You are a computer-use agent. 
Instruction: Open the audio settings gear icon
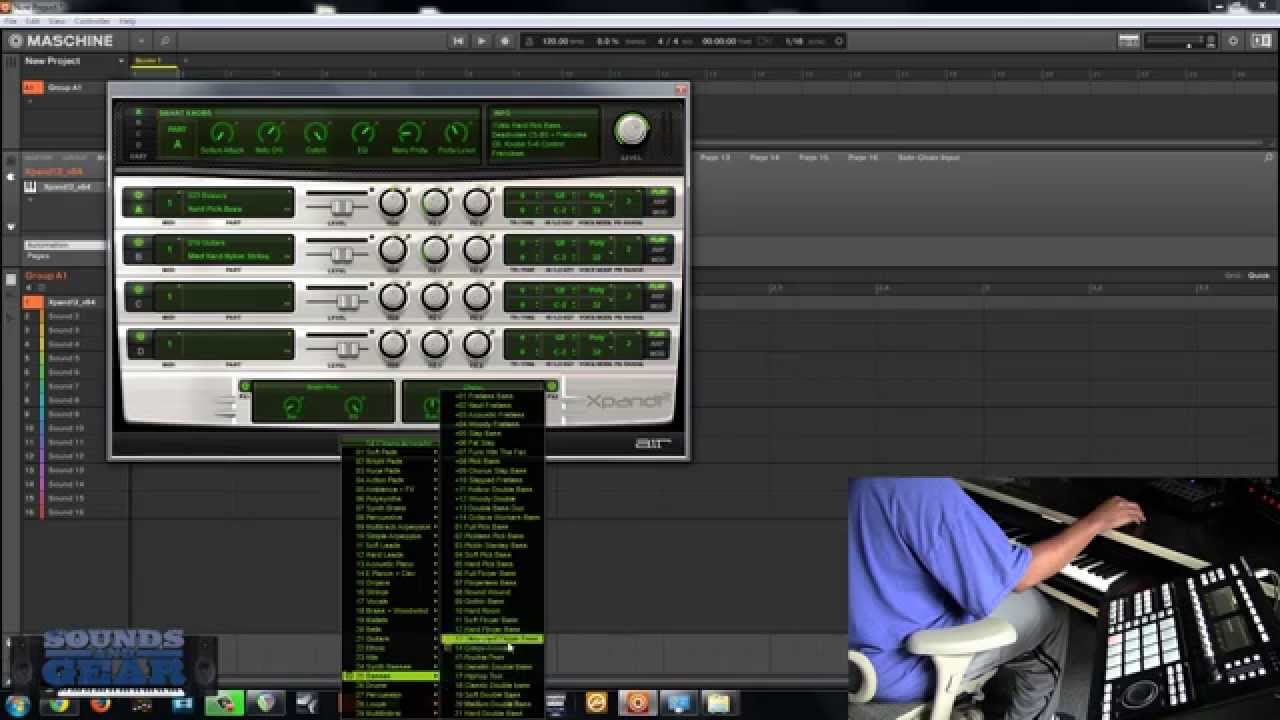1232,41
